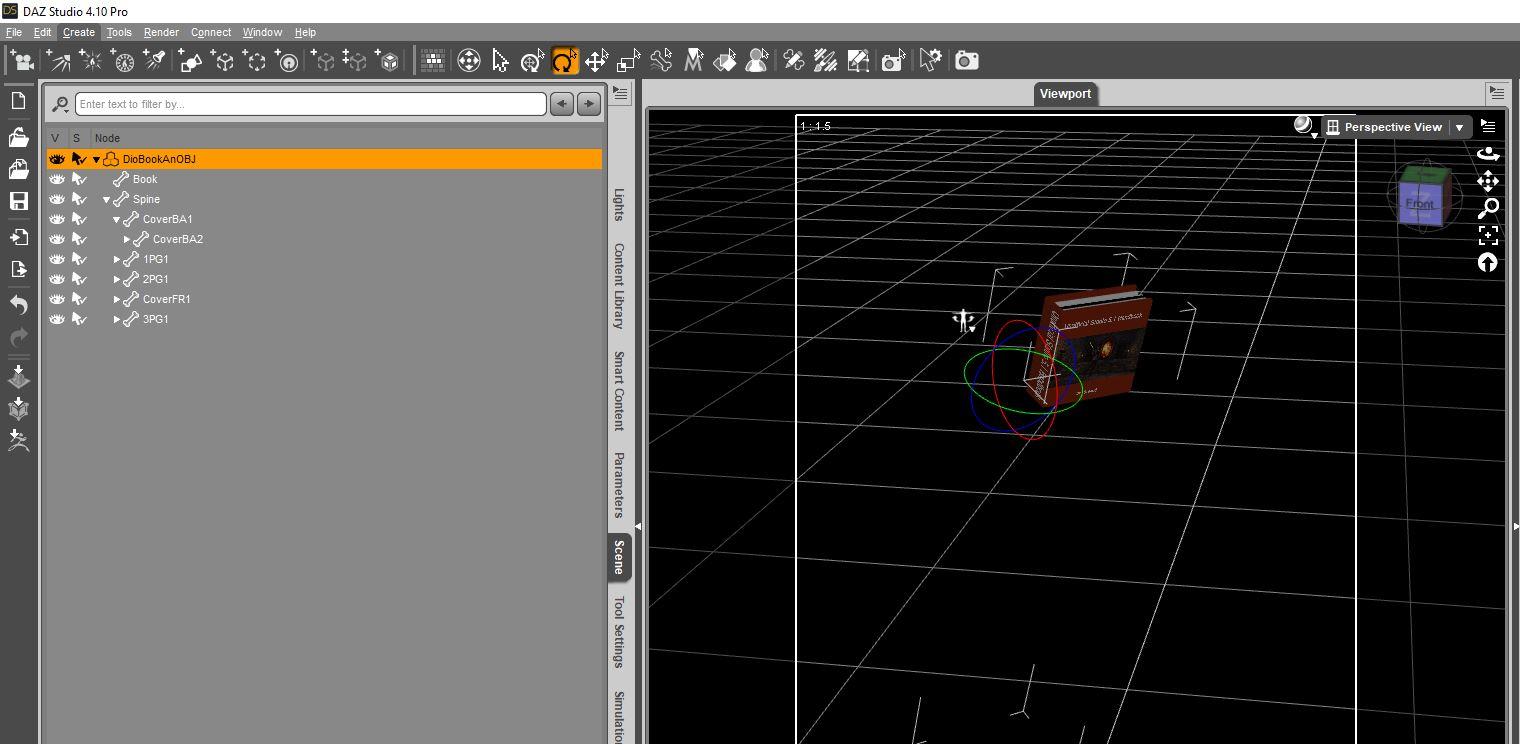The width and height of the screenshot is (1520, 744).
Task: Click the Scene filter text field
Action: tap(311, 104)
